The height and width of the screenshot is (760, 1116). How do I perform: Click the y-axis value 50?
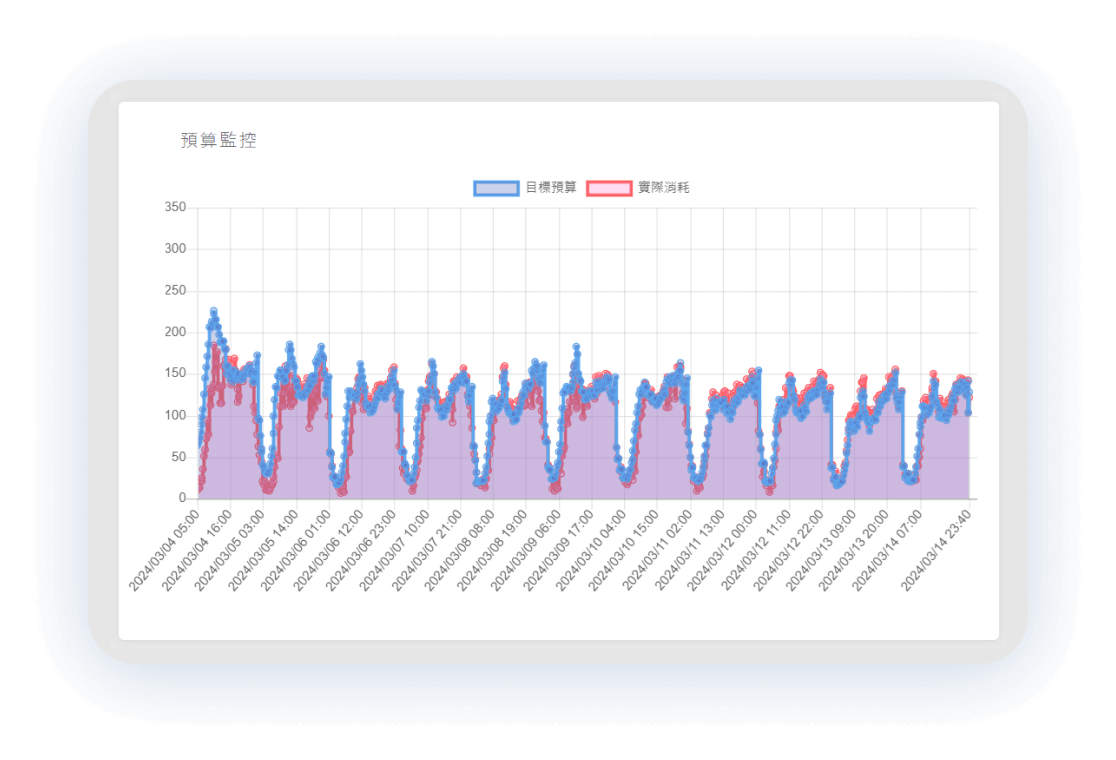point(178,456)
